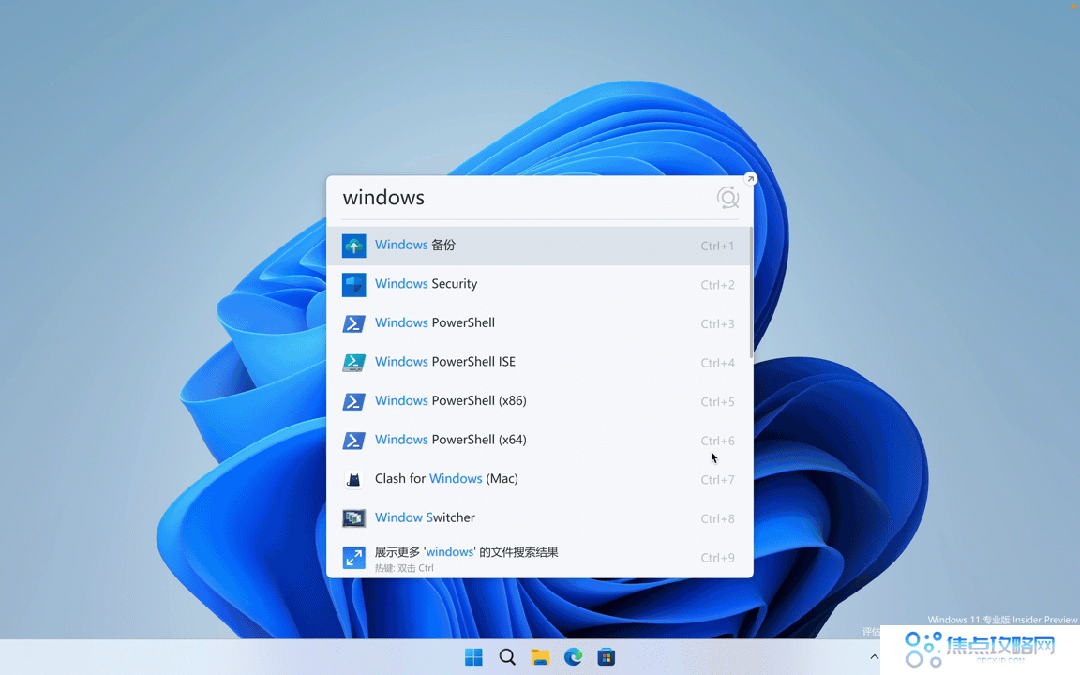Click the 'Ctrl+8' shortcut label

(x=717, y=519)
